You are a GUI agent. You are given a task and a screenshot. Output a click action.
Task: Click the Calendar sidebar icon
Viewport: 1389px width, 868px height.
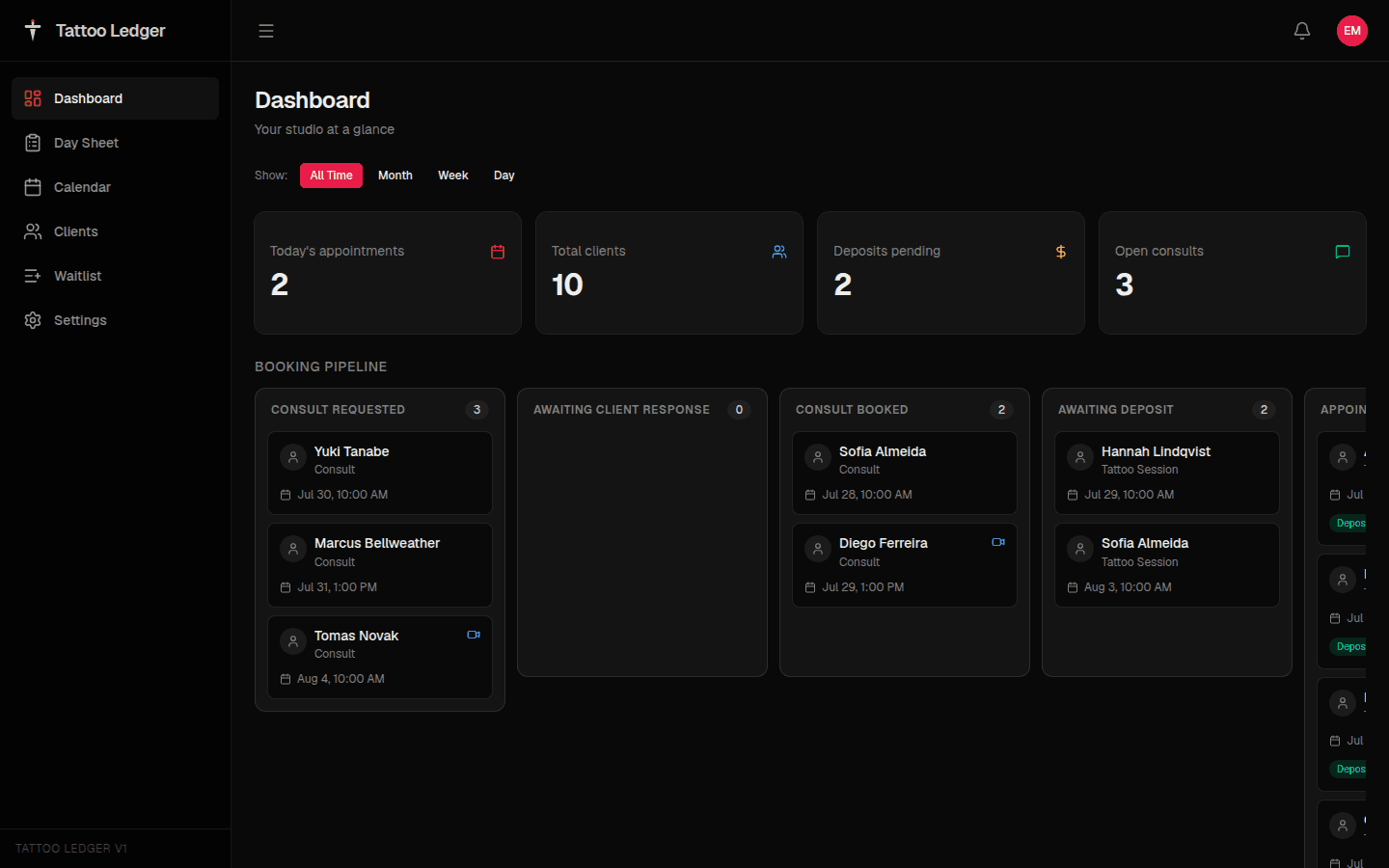(x=33, y=187)
